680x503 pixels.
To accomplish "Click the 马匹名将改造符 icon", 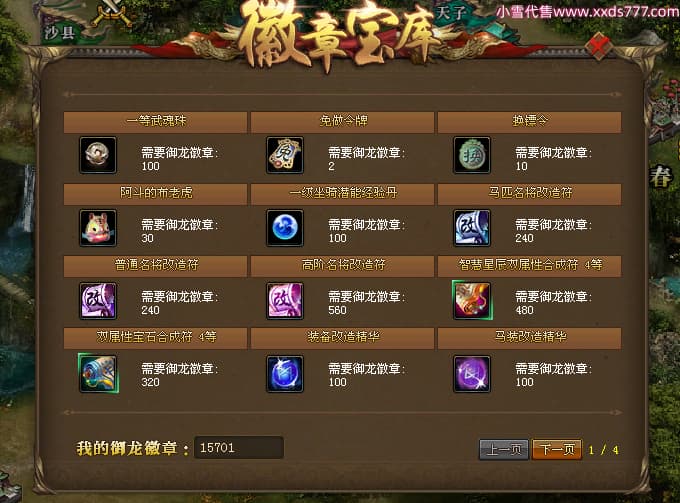I will [x=472, y=228].
